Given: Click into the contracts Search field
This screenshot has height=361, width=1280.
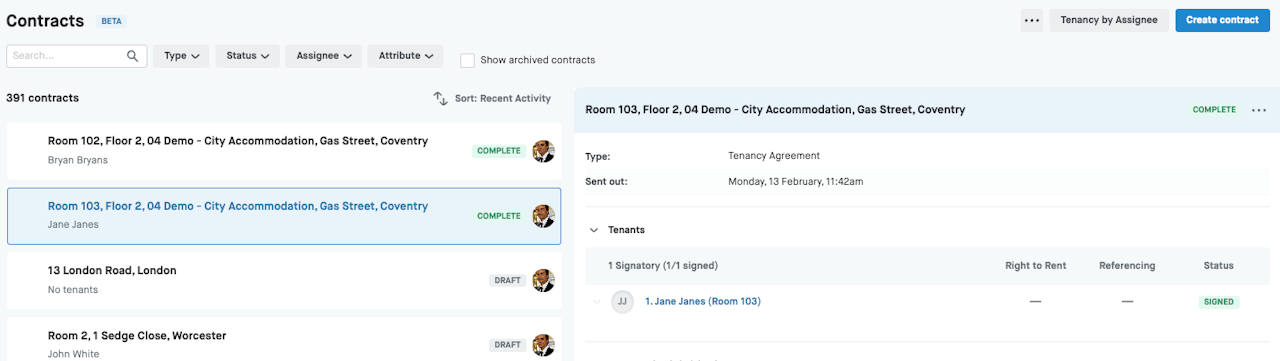Looking at the screenshot, I should click(77, 56).
